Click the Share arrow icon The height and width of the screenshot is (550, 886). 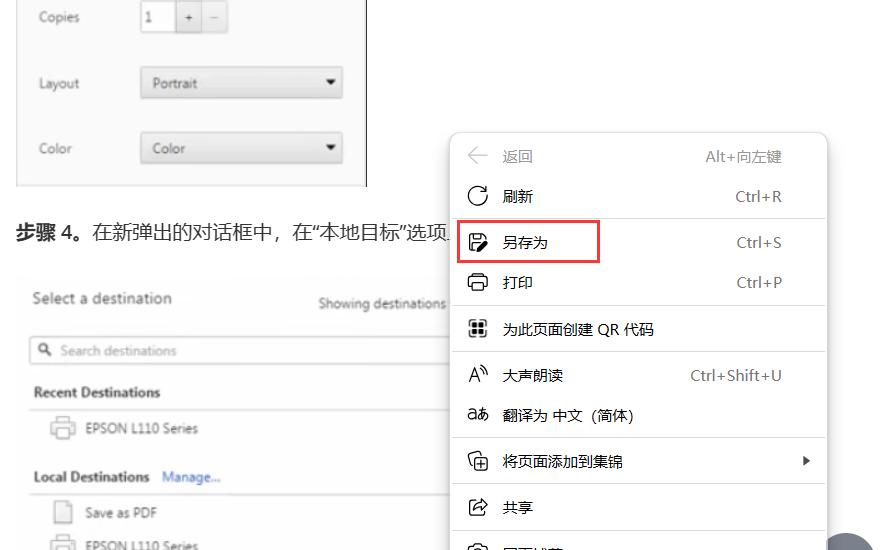coord(477,507)
